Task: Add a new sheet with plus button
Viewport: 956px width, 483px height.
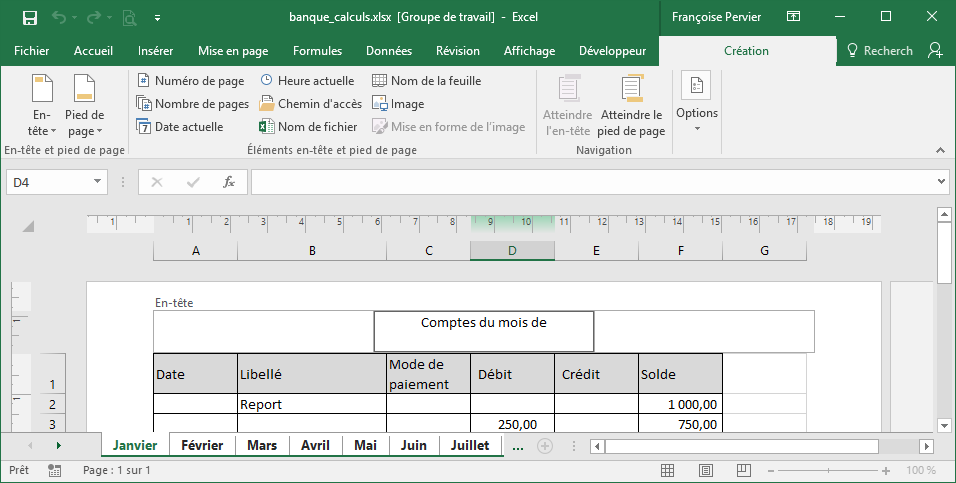Action: pyautogui.click(x=545, y=446)
